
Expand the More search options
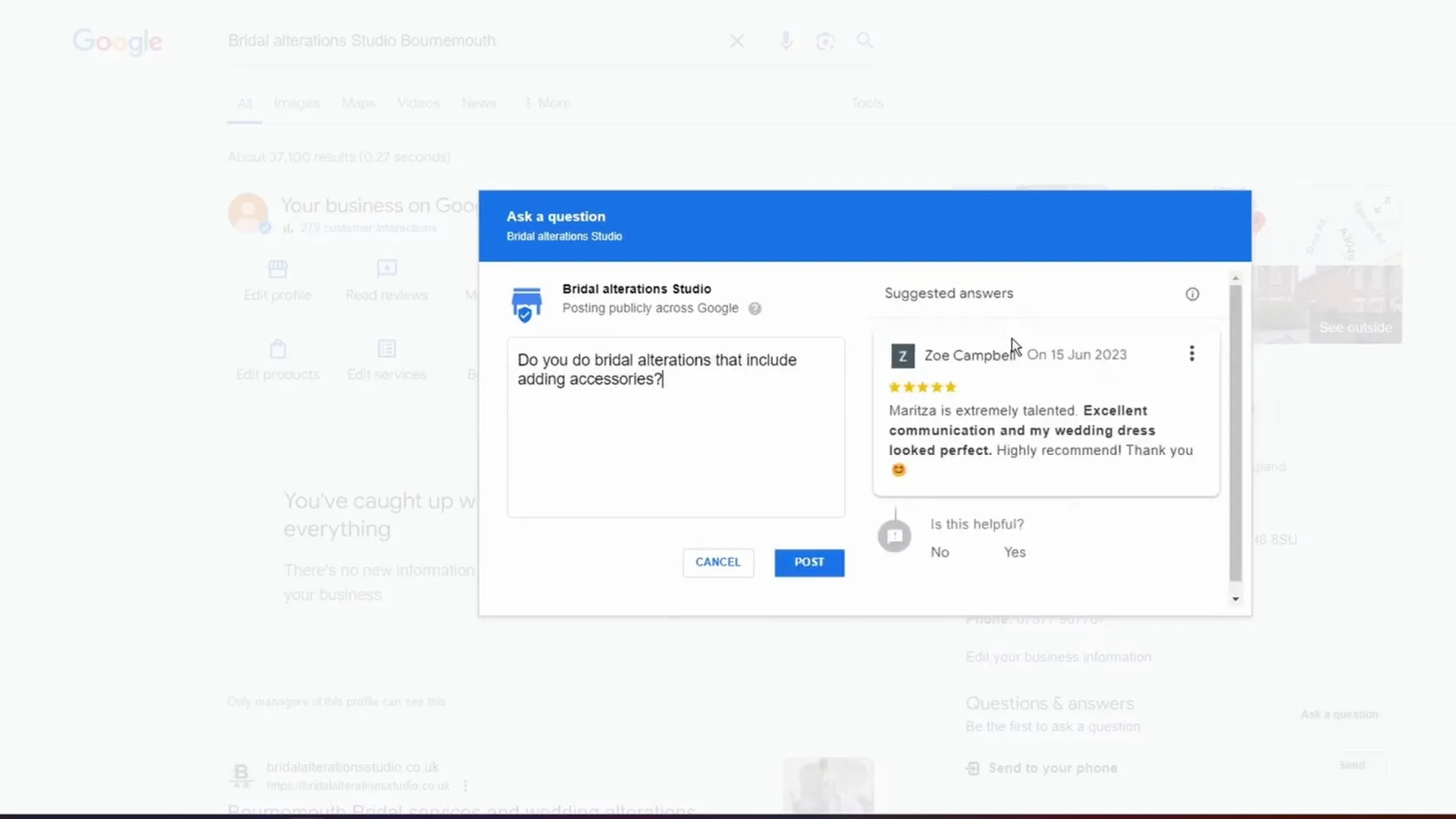548,103
